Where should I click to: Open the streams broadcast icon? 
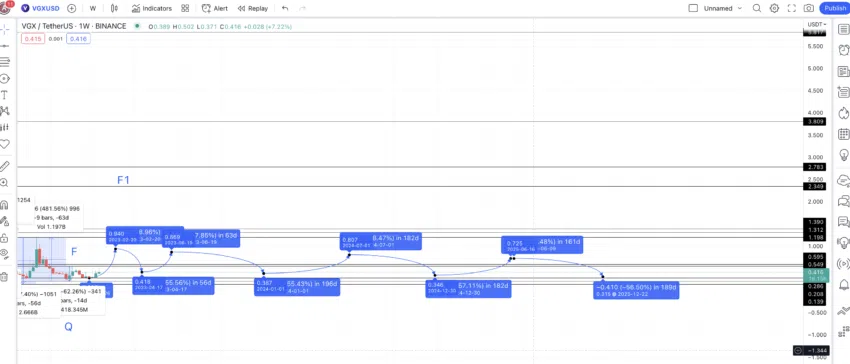[x=843, y=264]
